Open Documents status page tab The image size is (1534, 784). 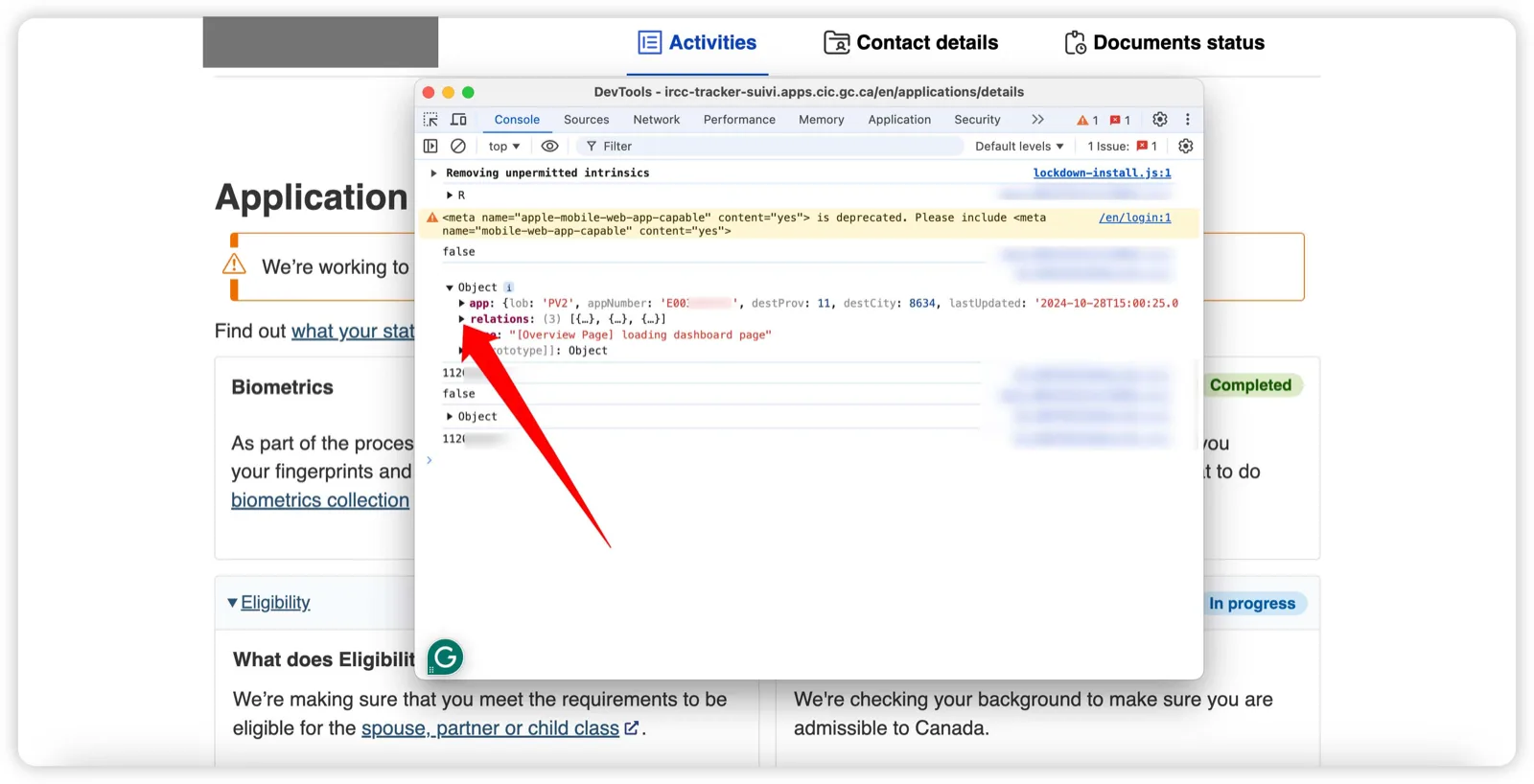(1165, 43)
